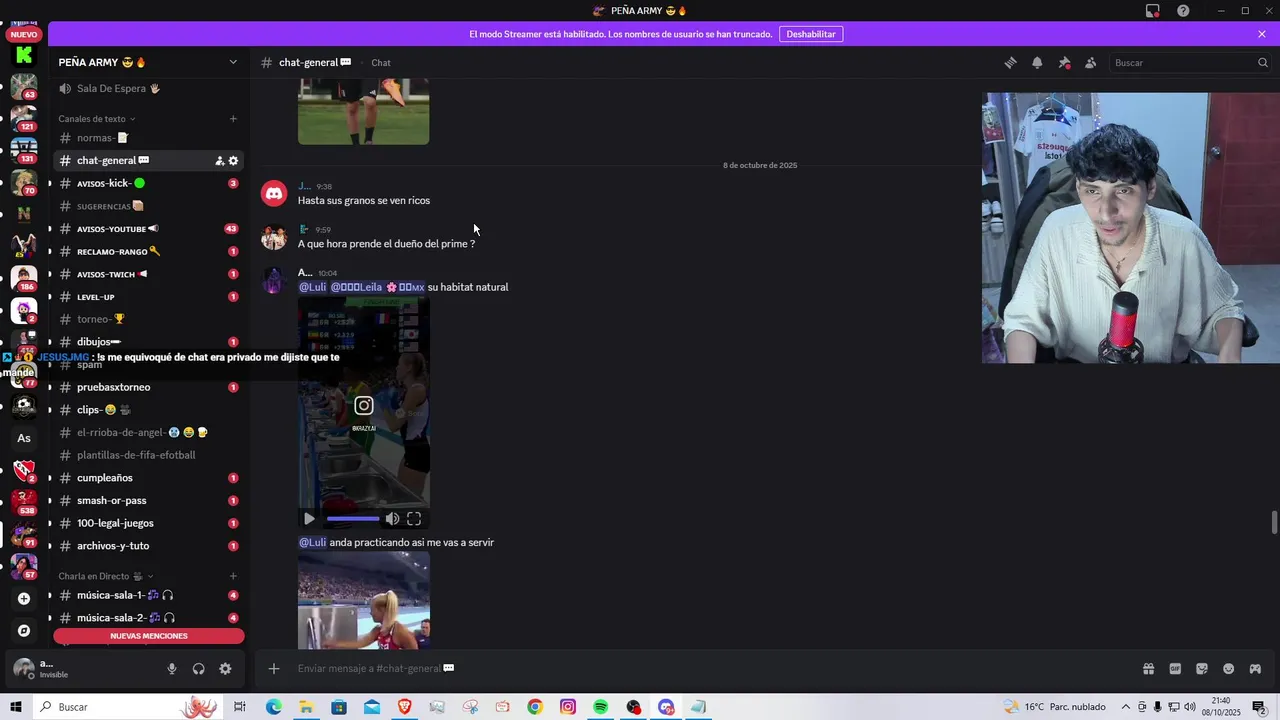This screenshot has height=720, width=1280.
Task: Open the cumpleaños channel
Action: pos(148,478)
